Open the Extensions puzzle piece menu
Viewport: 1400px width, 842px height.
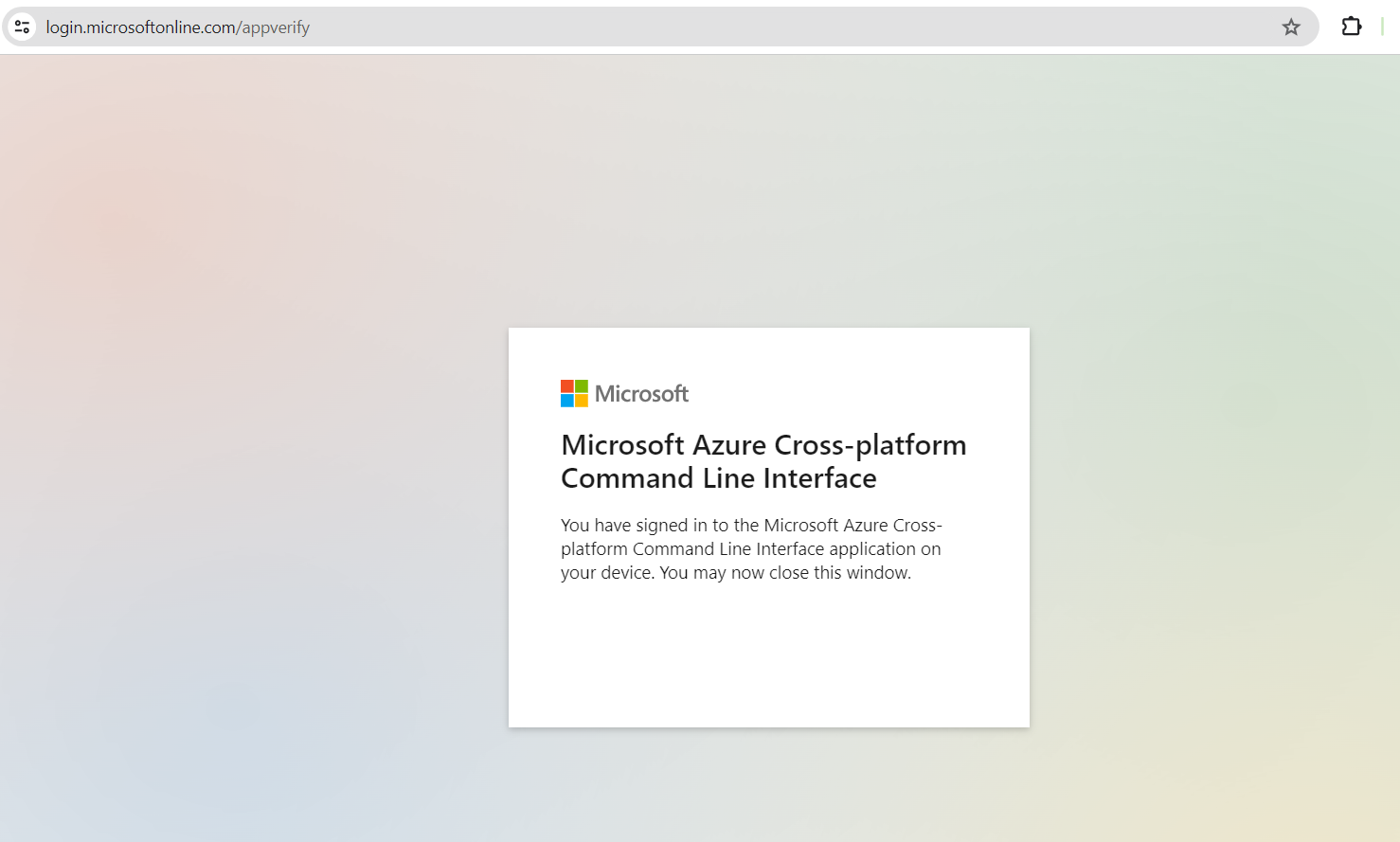click(1352, 27)
